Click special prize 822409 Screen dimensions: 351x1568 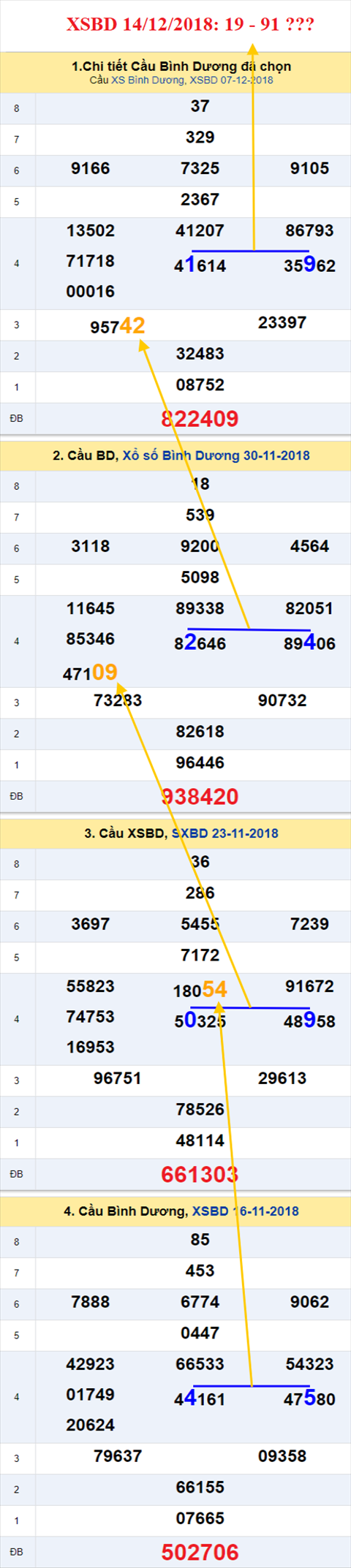[x=200, y=419]
